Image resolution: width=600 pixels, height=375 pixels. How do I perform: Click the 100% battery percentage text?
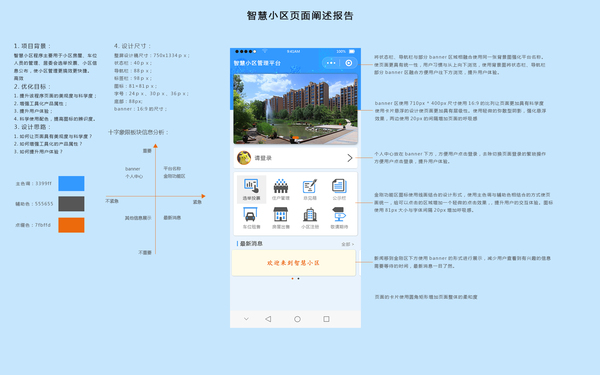click(341, 51)
